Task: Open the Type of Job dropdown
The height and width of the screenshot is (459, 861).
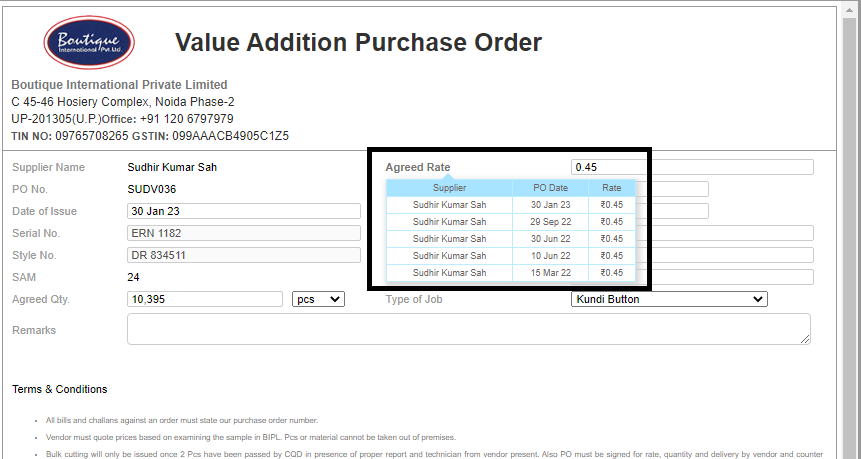Action: tap(669, 299)
